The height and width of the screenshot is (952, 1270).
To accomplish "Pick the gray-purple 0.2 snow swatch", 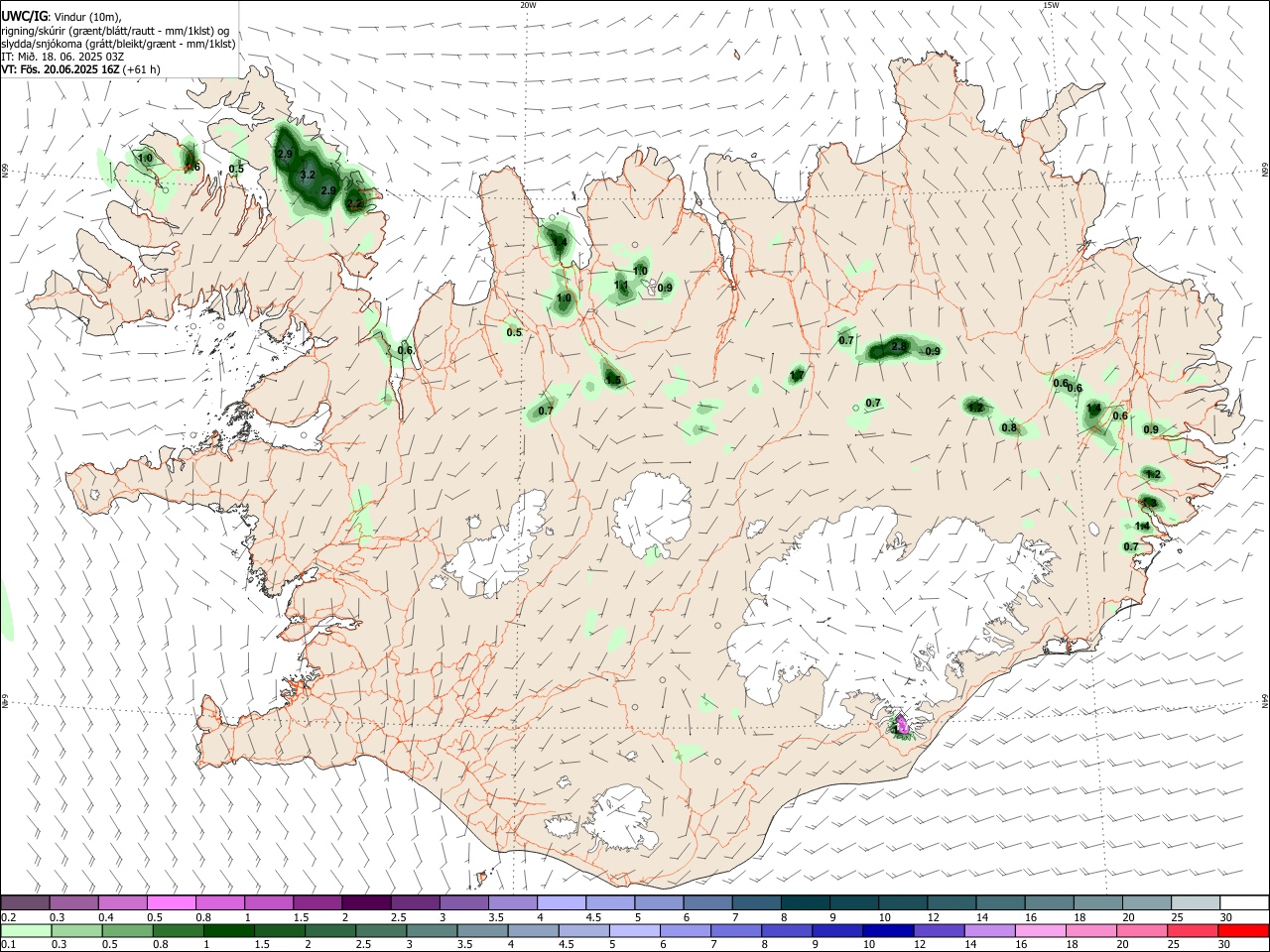I will coord(25,903).
